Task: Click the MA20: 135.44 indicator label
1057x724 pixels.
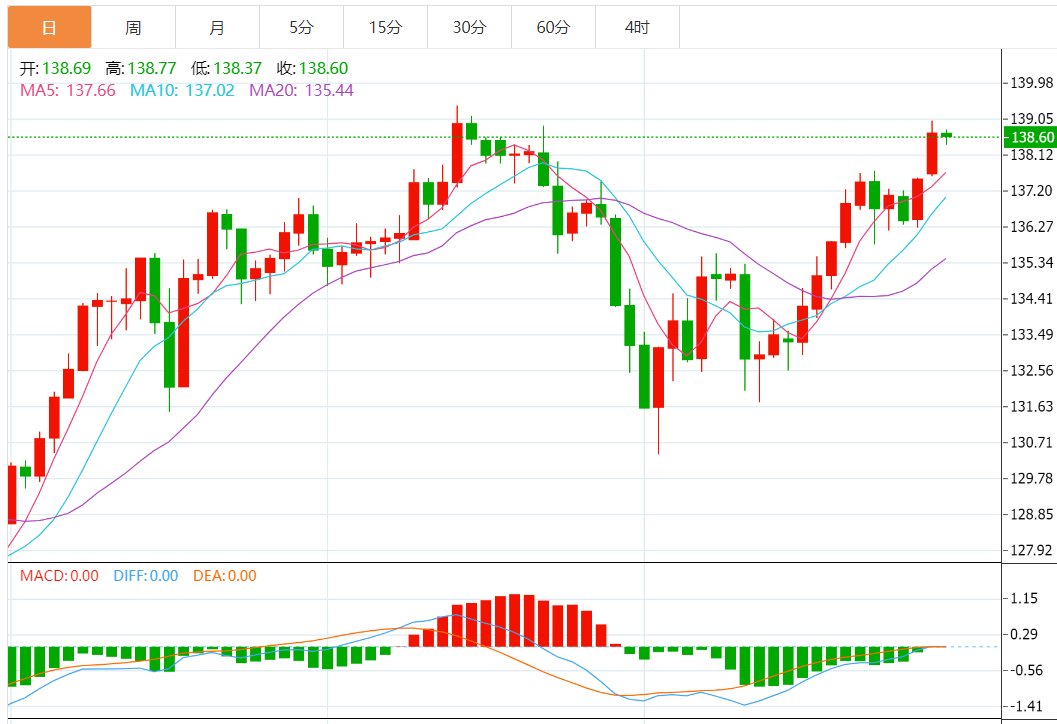Action: (x=301, y=90)
